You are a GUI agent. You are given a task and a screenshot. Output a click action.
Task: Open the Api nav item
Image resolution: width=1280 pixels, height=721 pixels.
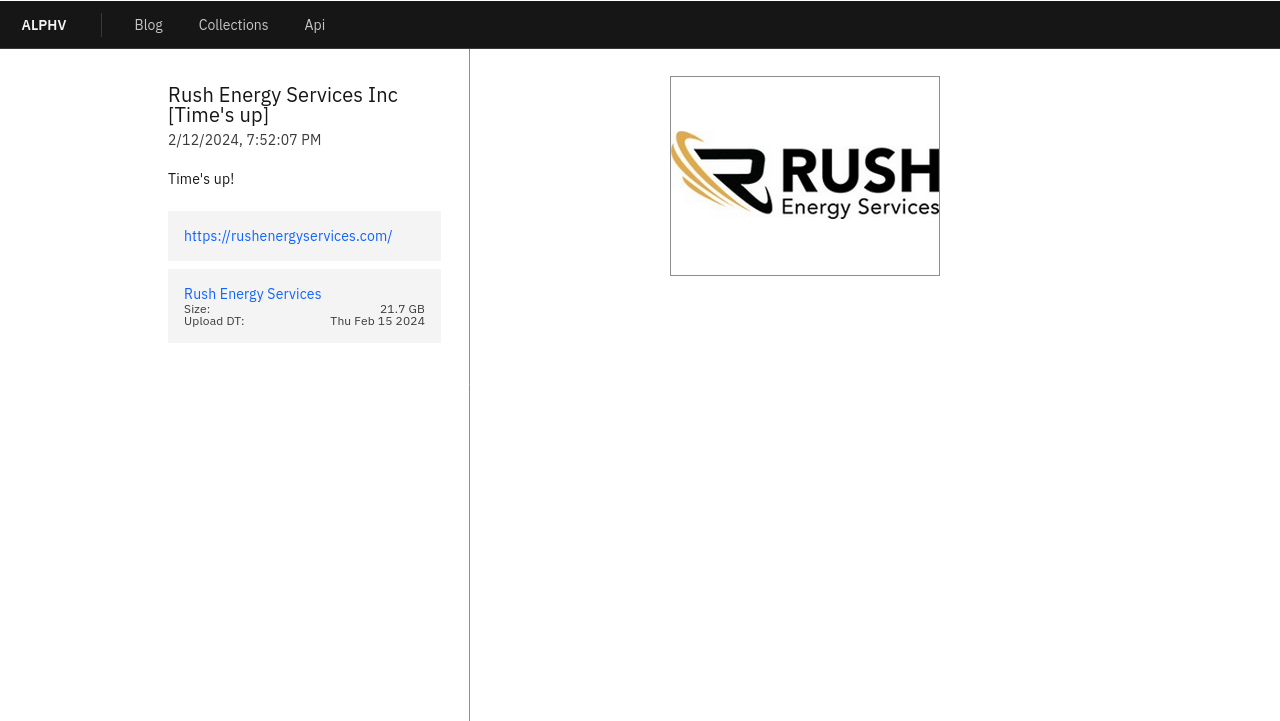pos(314,25)
